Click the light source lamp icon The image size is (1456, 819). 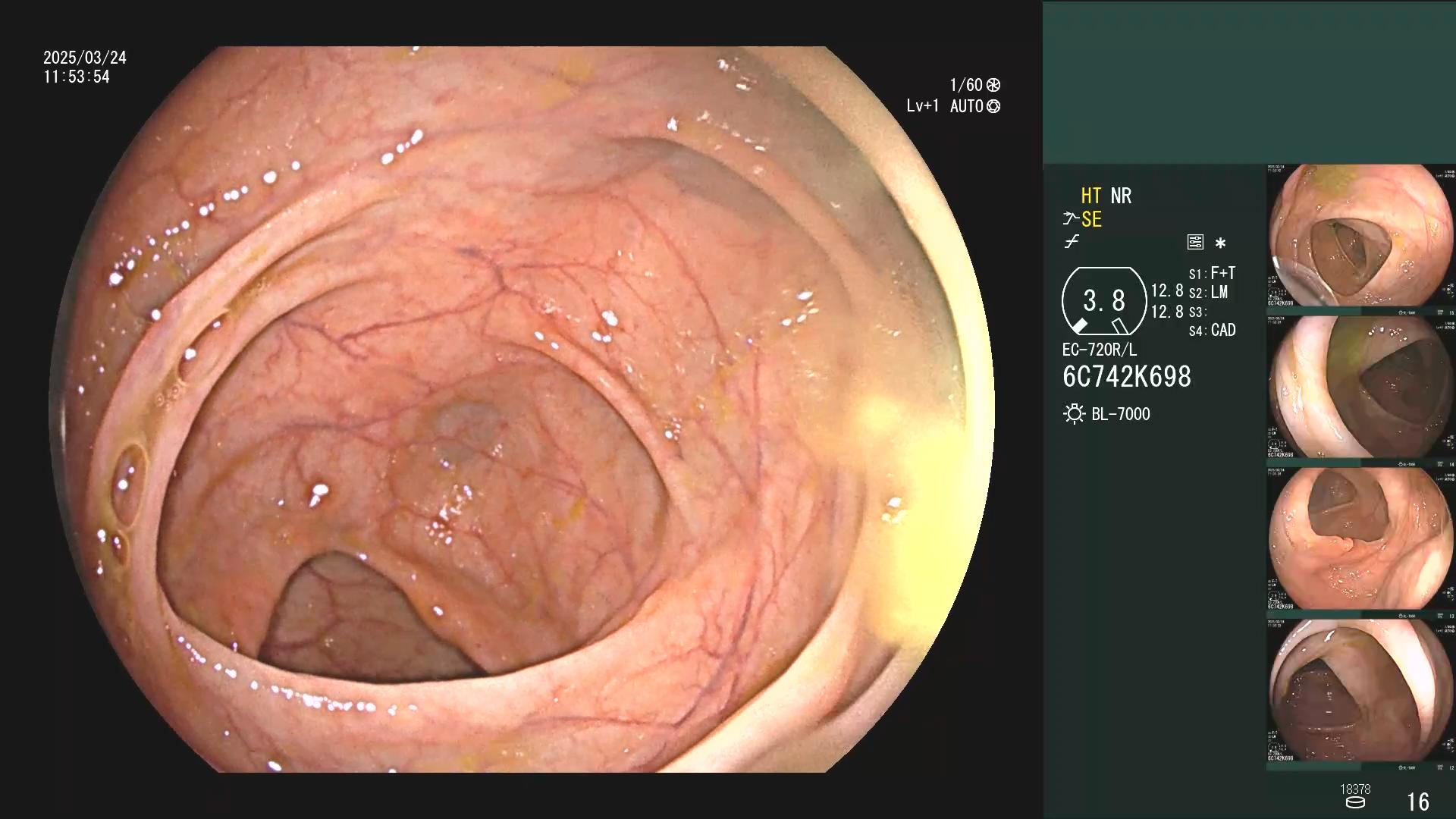[1074, 414]
